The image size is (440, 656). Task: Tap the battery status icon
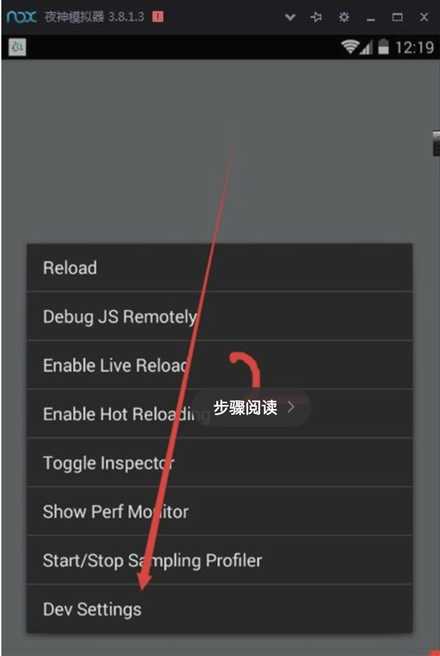(383, 47)
